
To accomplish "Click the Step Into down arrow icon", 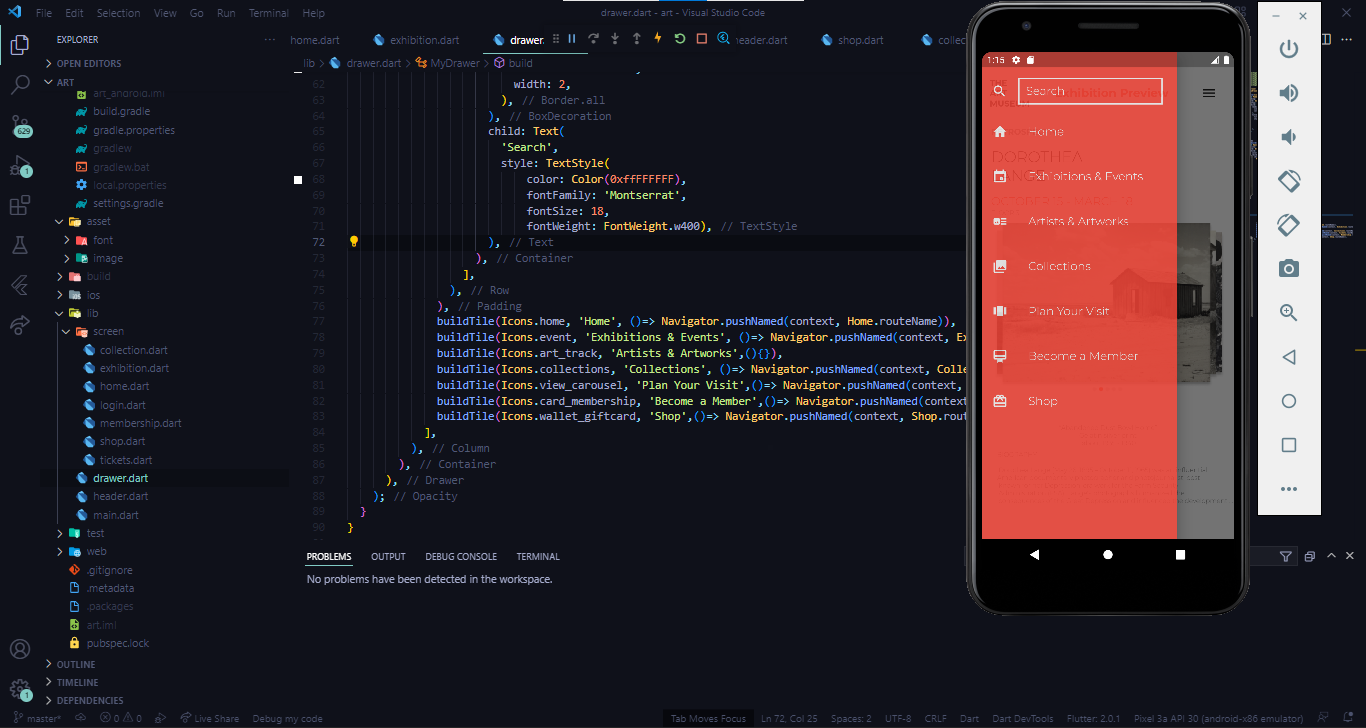I will tap(615, 38).
